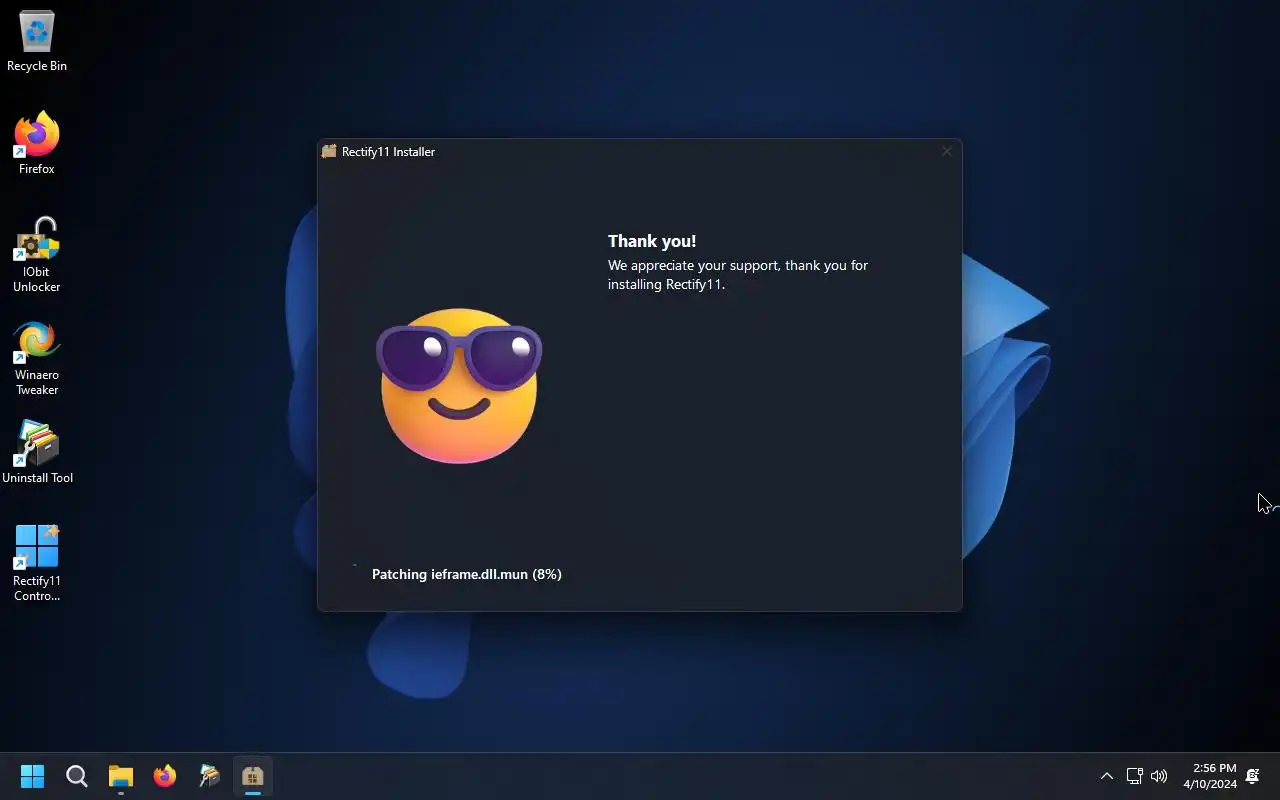The width and height of the screenshot is (1280, 800).
Task: Show hidden system tray icons
Action: (x=1107, y=776)
